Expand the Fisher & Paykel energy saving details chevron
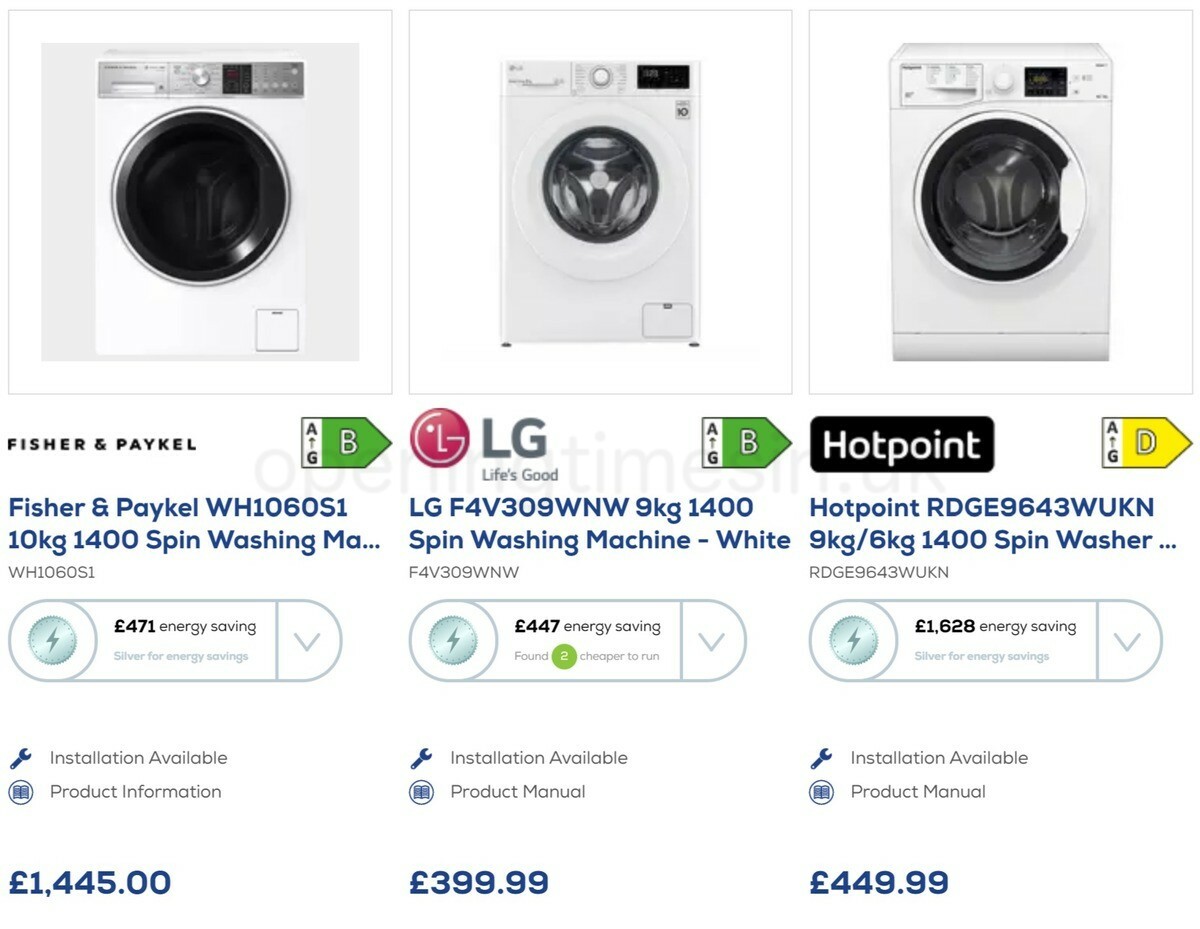This screenshot has width=1200, height=929. [x=309, y=641]
